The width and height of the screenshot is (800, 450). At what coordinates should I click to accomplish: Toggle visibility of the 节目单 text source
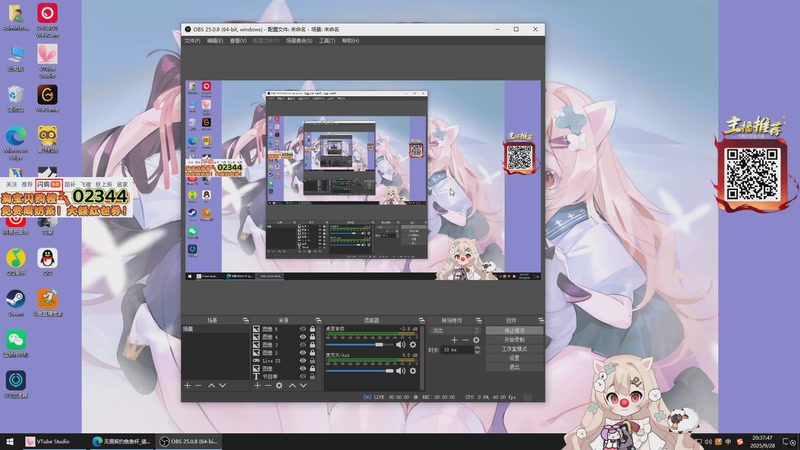[x=303, y=376]
